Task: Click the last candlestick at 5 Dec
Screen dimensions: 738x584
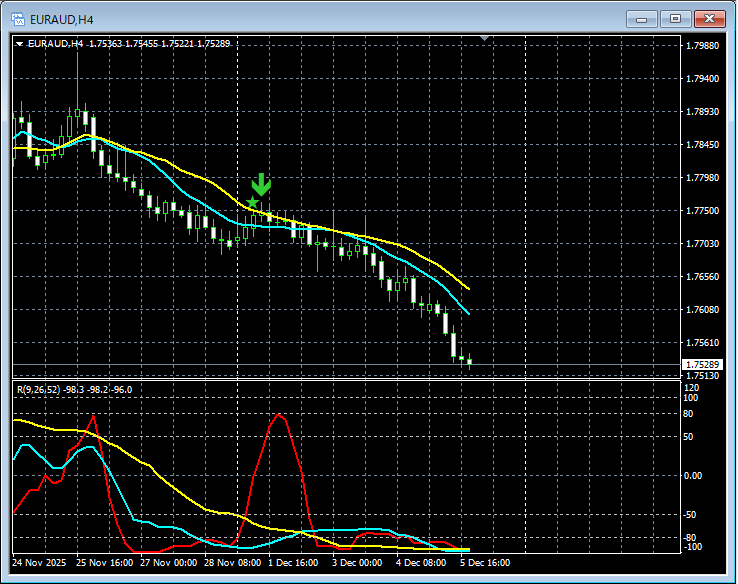Action: pyautogui.click(x=469, y=362)
